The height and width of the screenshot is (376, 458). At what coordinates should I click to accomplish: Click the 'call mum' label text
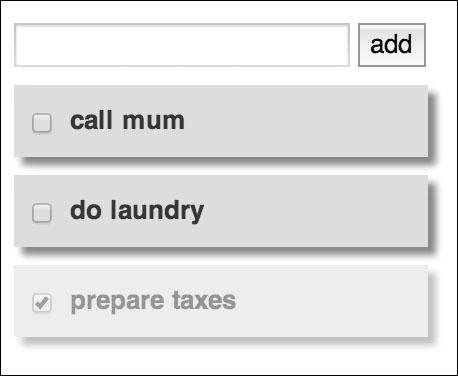127,121
